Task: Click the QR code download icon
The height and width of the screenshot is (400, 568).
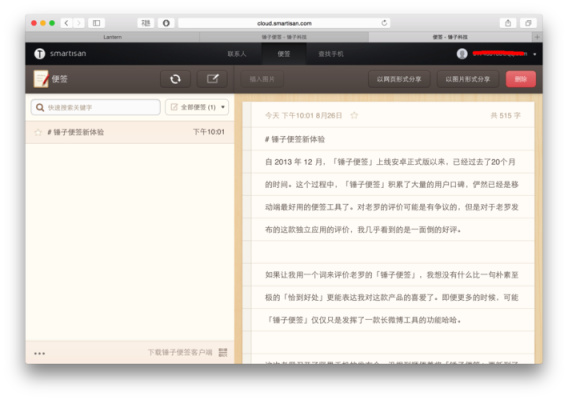Action: (x=223, y=352)
